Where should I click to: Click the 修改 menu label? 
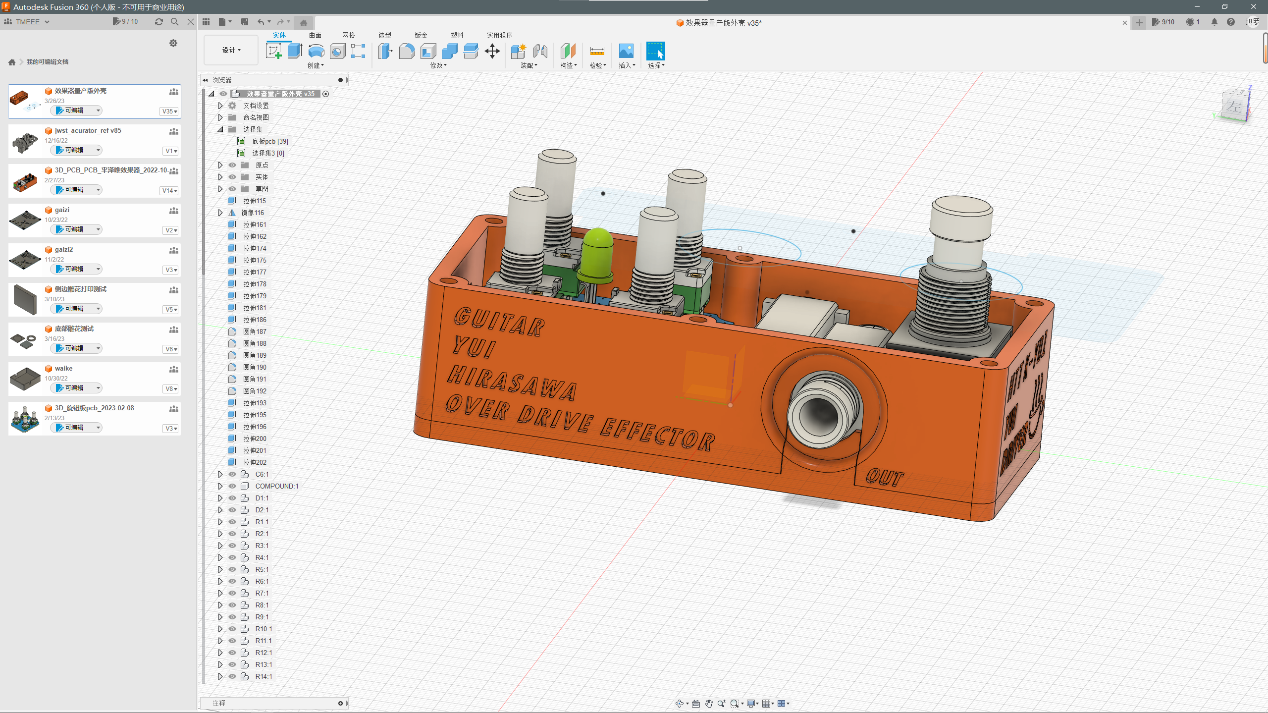point(438,66)
